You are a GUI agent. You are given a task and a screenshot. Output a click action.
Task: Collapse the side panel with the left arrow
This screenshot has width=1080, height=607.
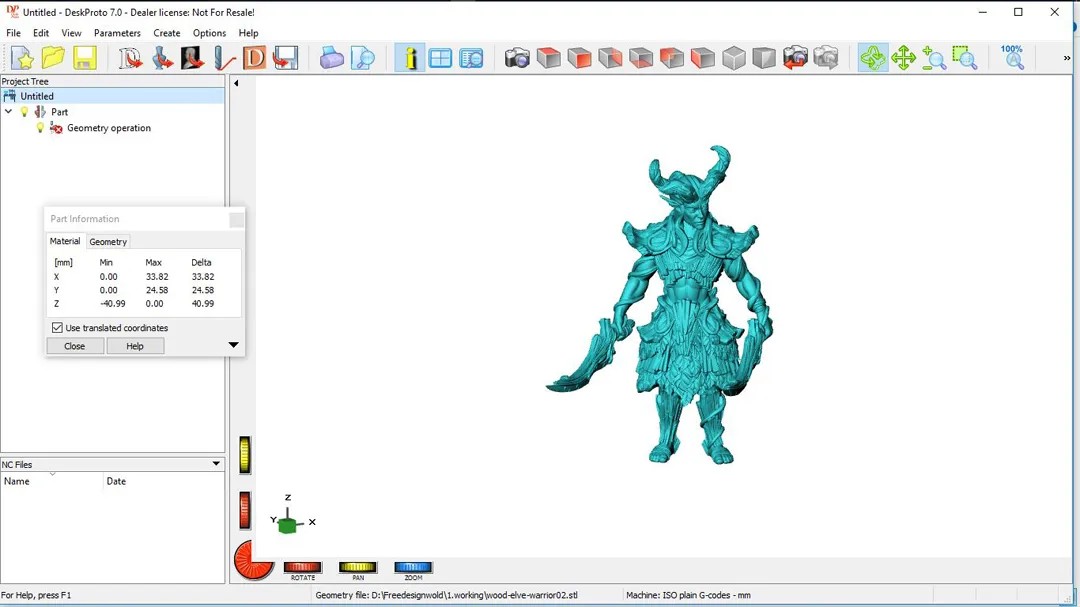(236, 83)
